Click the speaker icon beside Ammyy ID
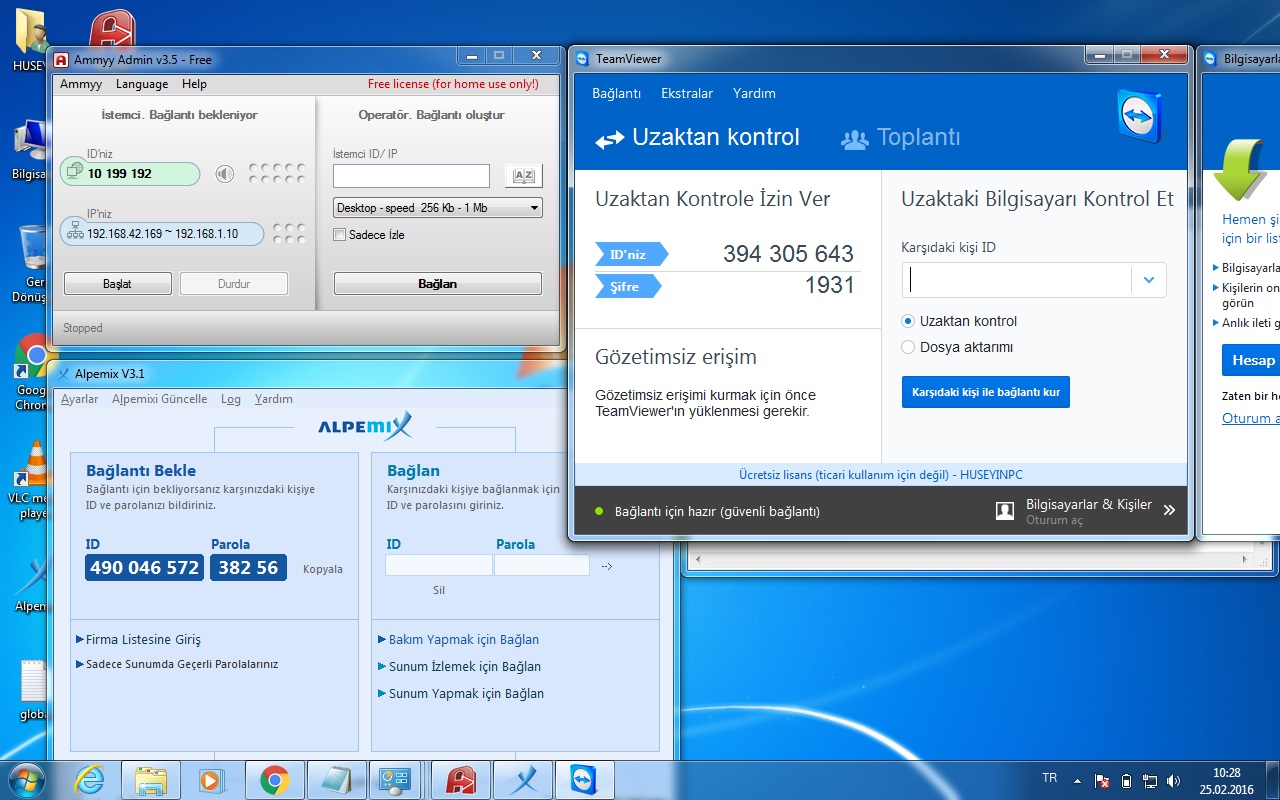1280x800 pixels. click(x=225, y=174)
